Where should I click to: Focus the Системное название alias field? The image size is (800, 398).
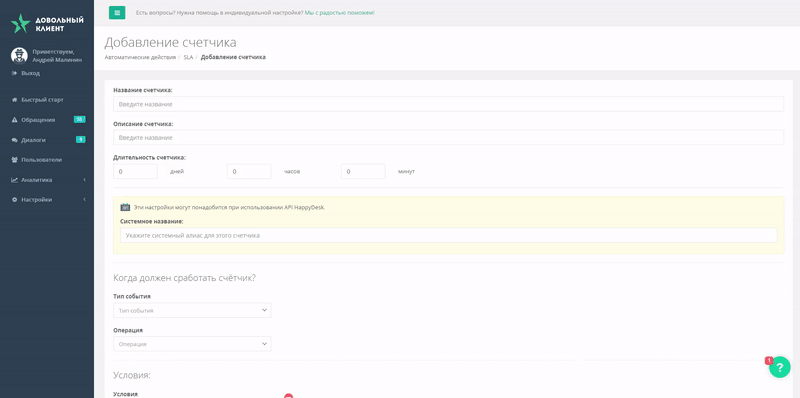tap(448, 235)
